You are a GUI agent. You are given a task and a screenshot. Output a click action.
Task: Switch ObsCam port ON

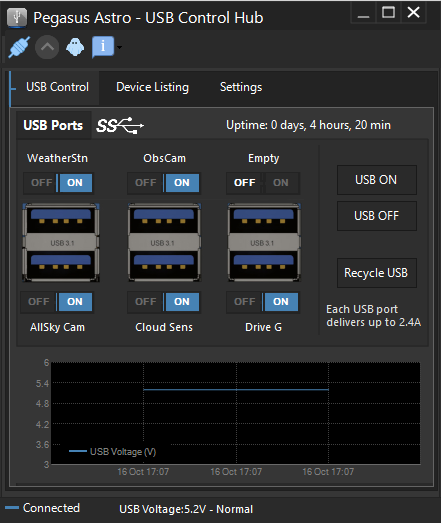coord(182,183)
